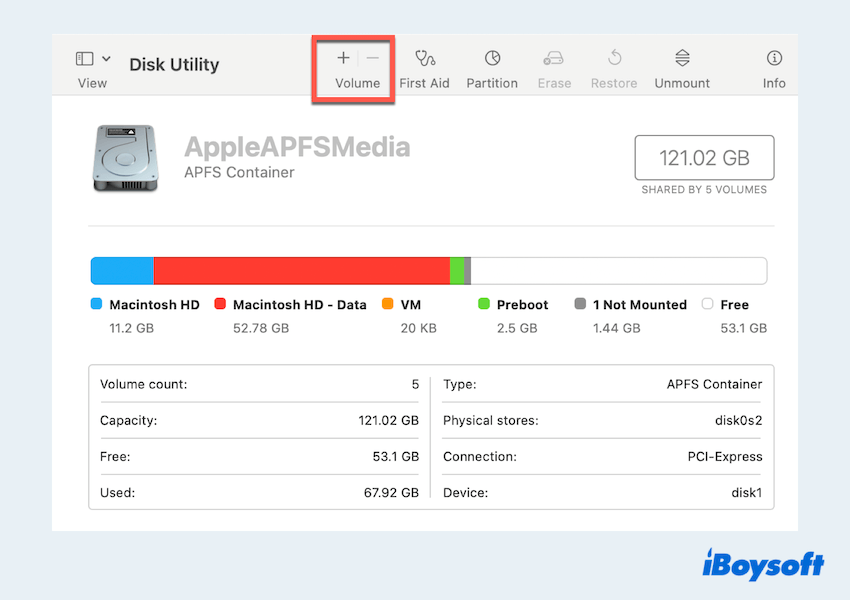Click the 121.02 GB capacity box
Image resolution: width=850 pixels, height=600 pixels.
(704, 158)
